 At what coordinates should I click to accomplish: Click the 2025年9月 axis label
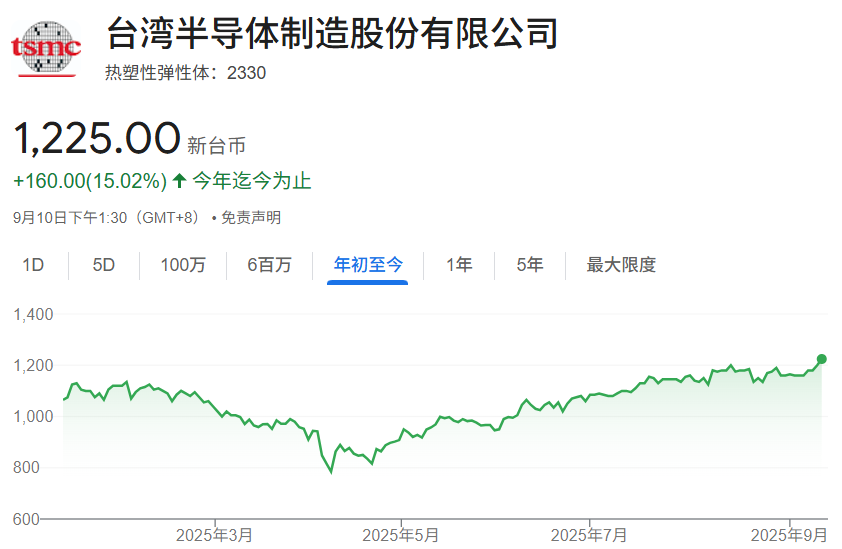[x=789, y=535]
